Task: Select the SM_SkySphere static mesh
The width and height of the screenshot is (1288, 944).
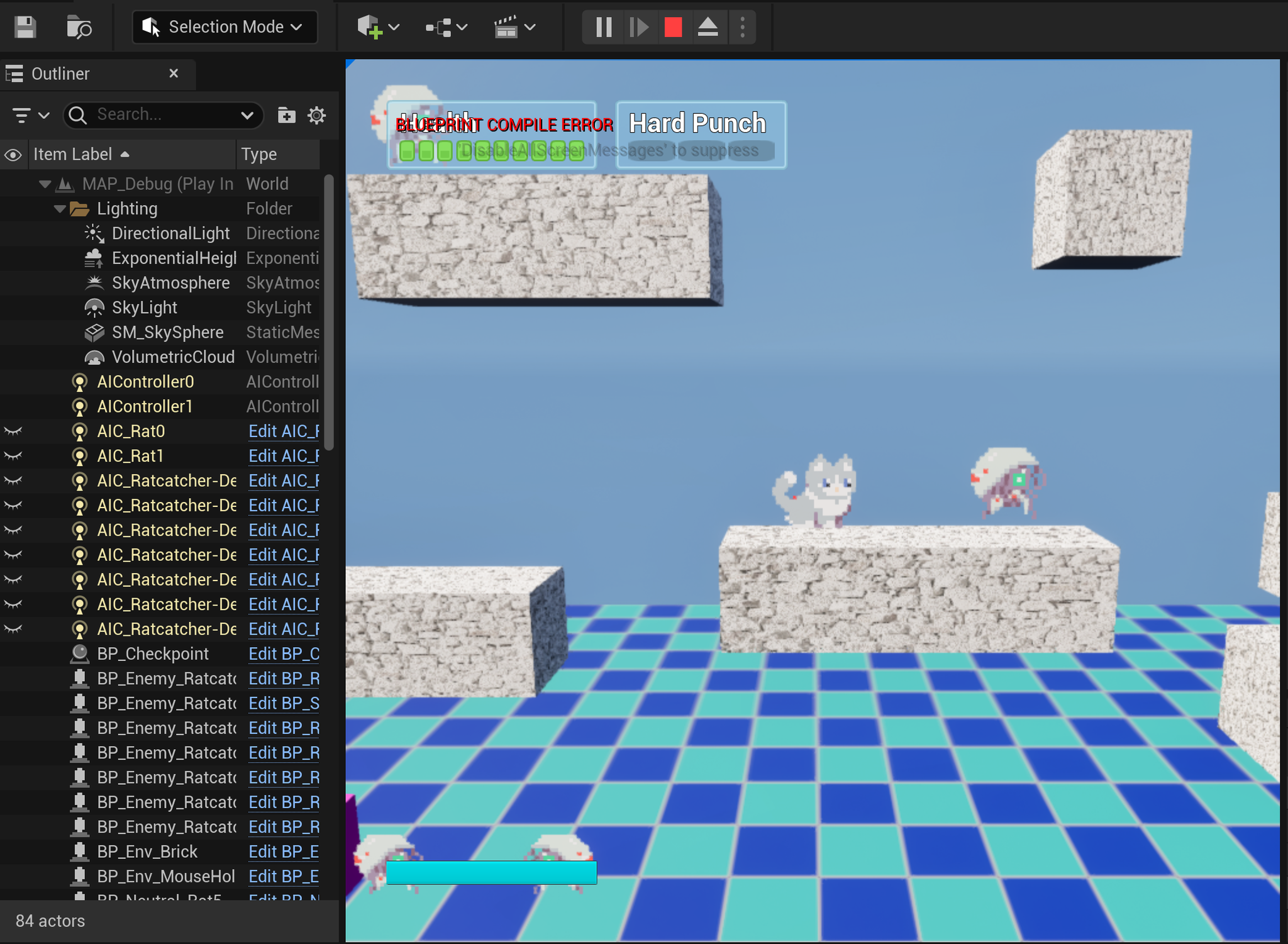Action: point(167,332)
